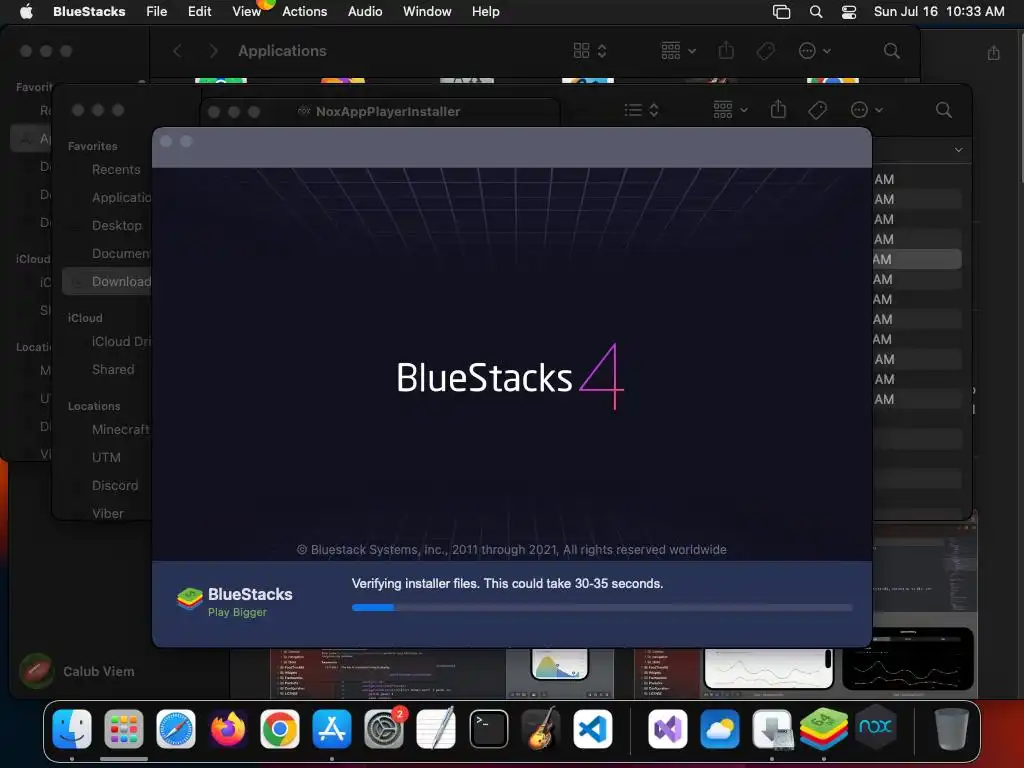This screenshot has height=768, width=1024.
Task: Click the BlueStacks Play Bigger logo
Action: tap(234, 601)
